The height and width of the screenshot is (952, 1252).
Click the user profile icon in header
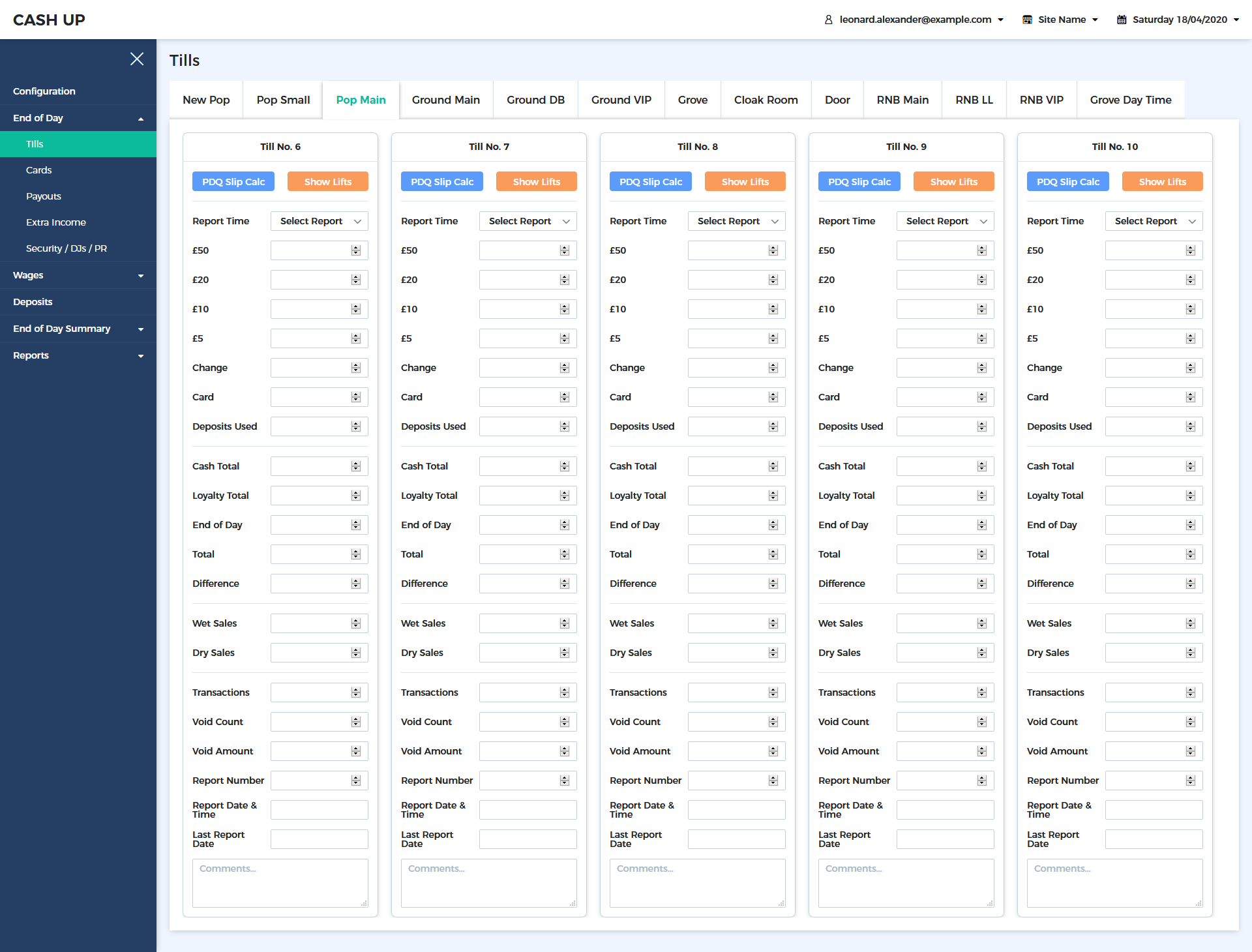pos(828,20)
